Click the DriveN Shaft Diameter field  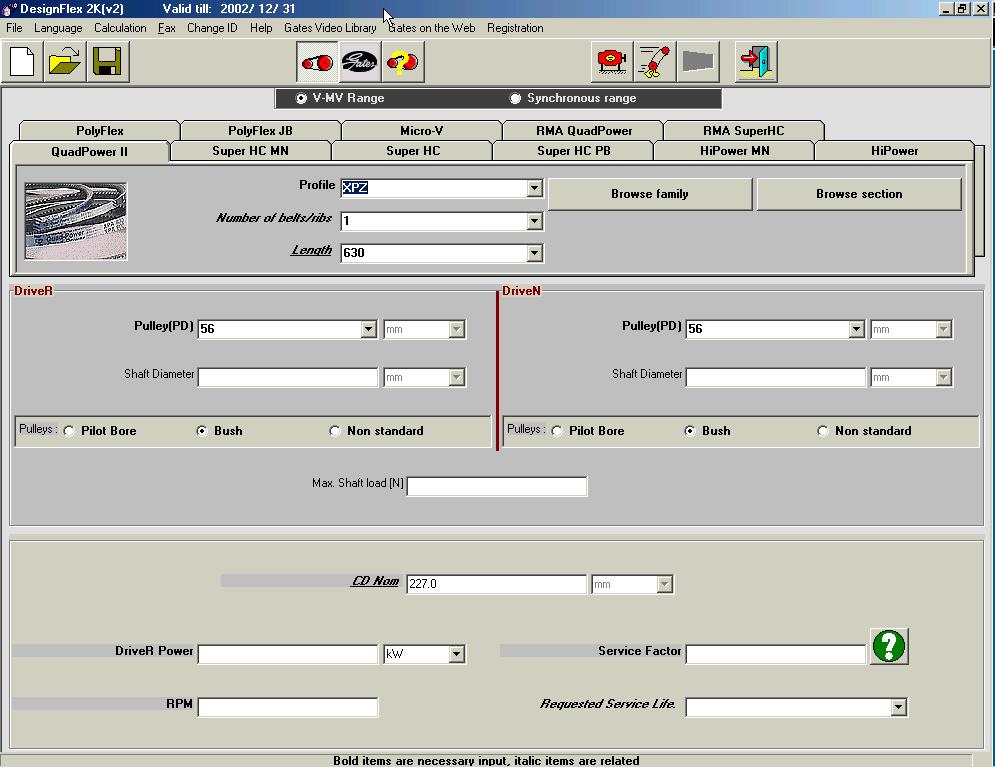click(775, 377)
